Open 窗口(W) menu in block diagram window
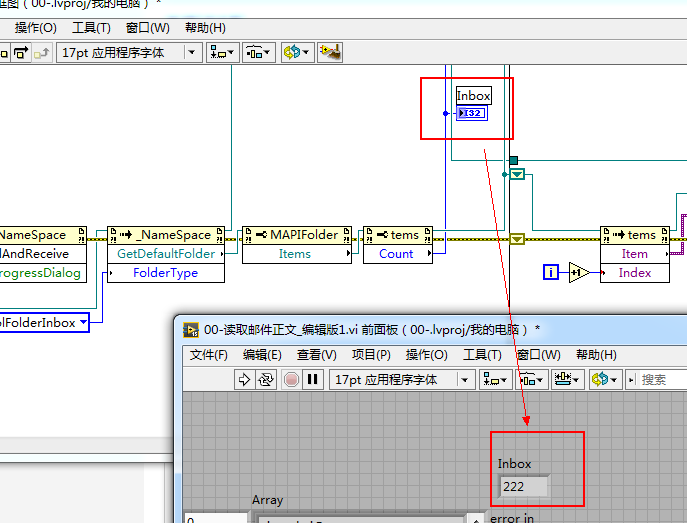687x523 pixels. 147,28
